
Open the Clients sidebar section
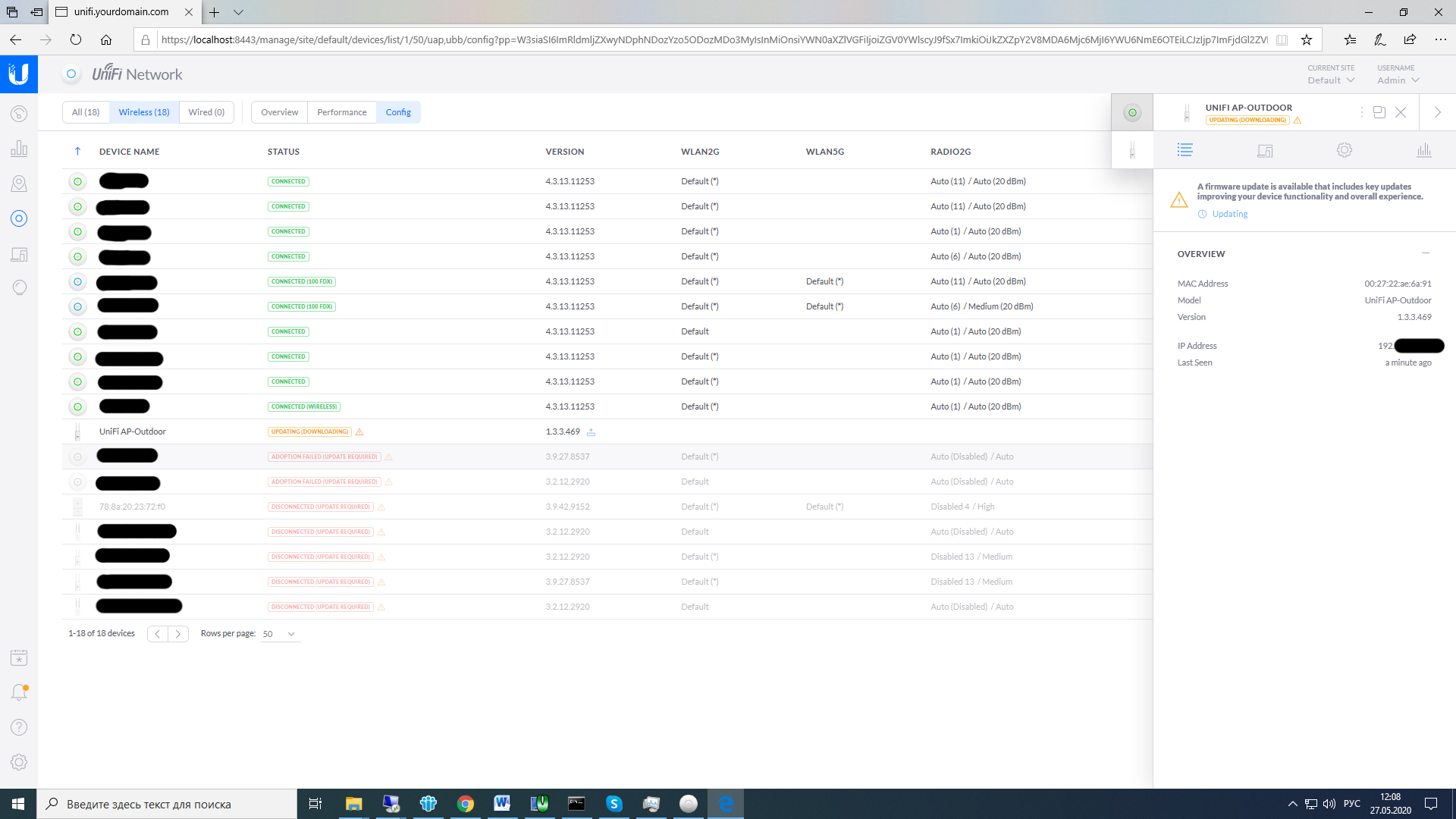point(19,254)
